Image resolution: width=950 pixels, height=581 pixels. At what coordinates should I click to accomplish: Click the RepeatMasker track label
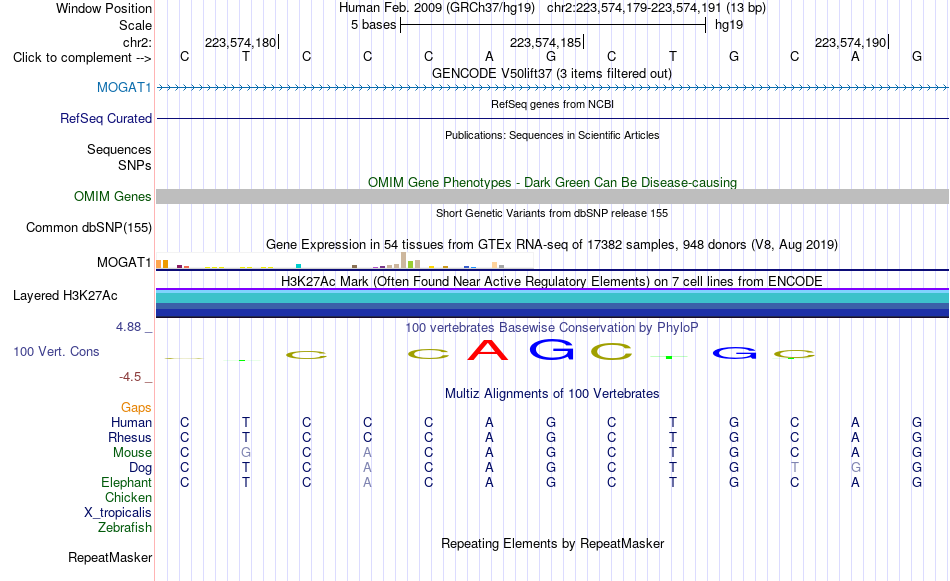(110, 557)
